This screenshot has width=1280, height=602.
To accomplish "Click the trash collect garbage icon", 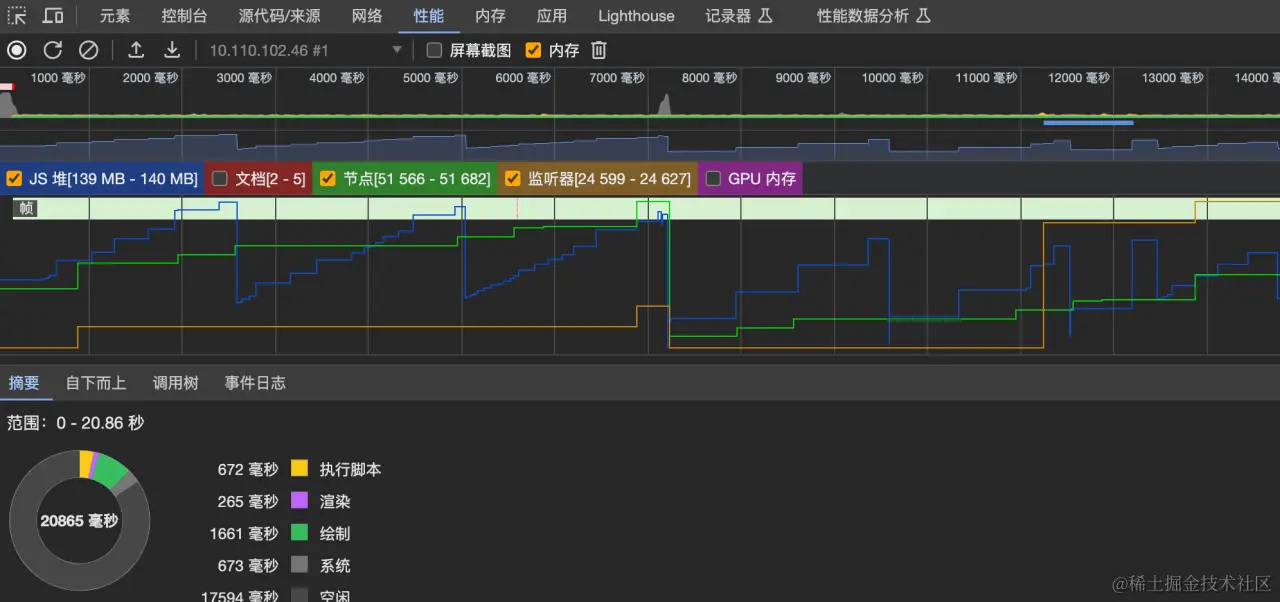I will pyautogui.click(x=599, y=50).
